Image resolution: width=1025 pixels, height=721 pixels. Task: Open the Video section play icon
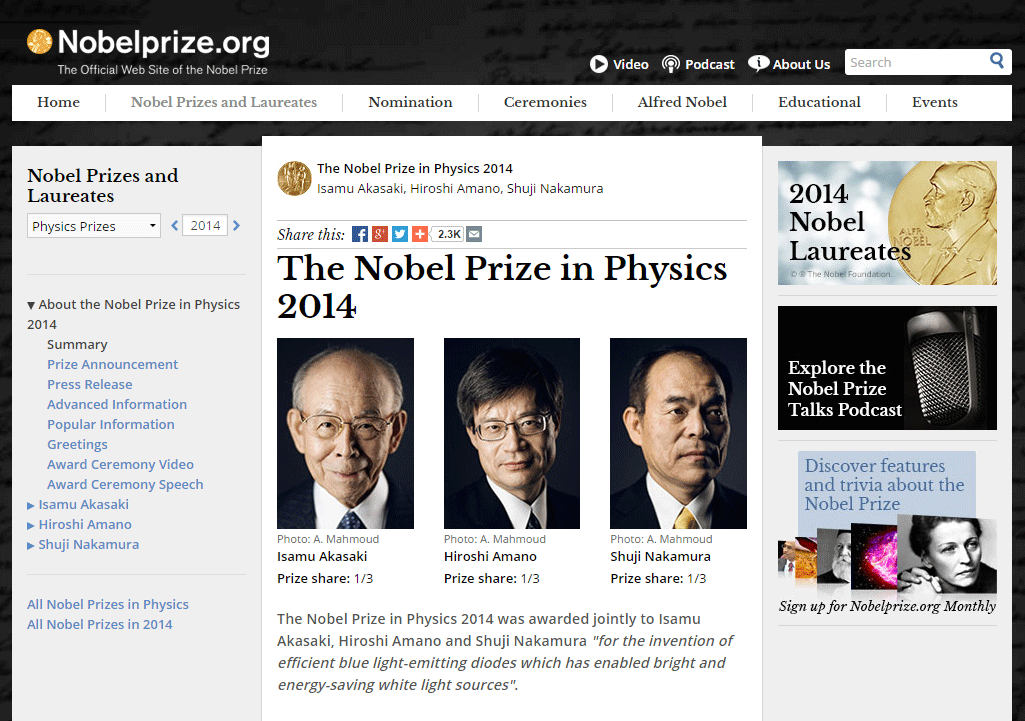coord(599,64)
